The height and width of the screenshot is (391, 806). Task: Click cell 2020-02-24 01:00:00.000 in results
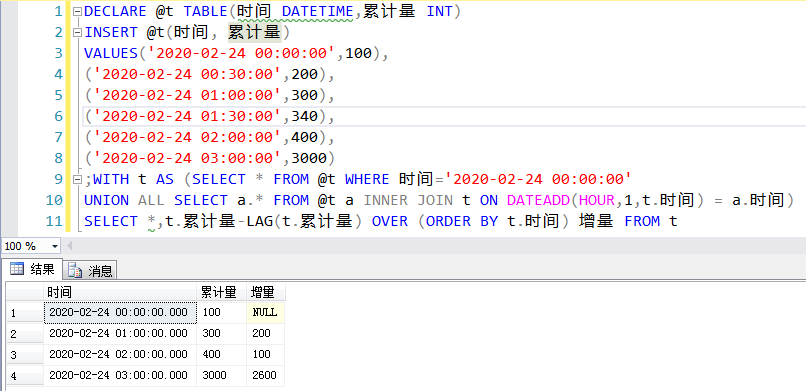click(x=120, y=333)
